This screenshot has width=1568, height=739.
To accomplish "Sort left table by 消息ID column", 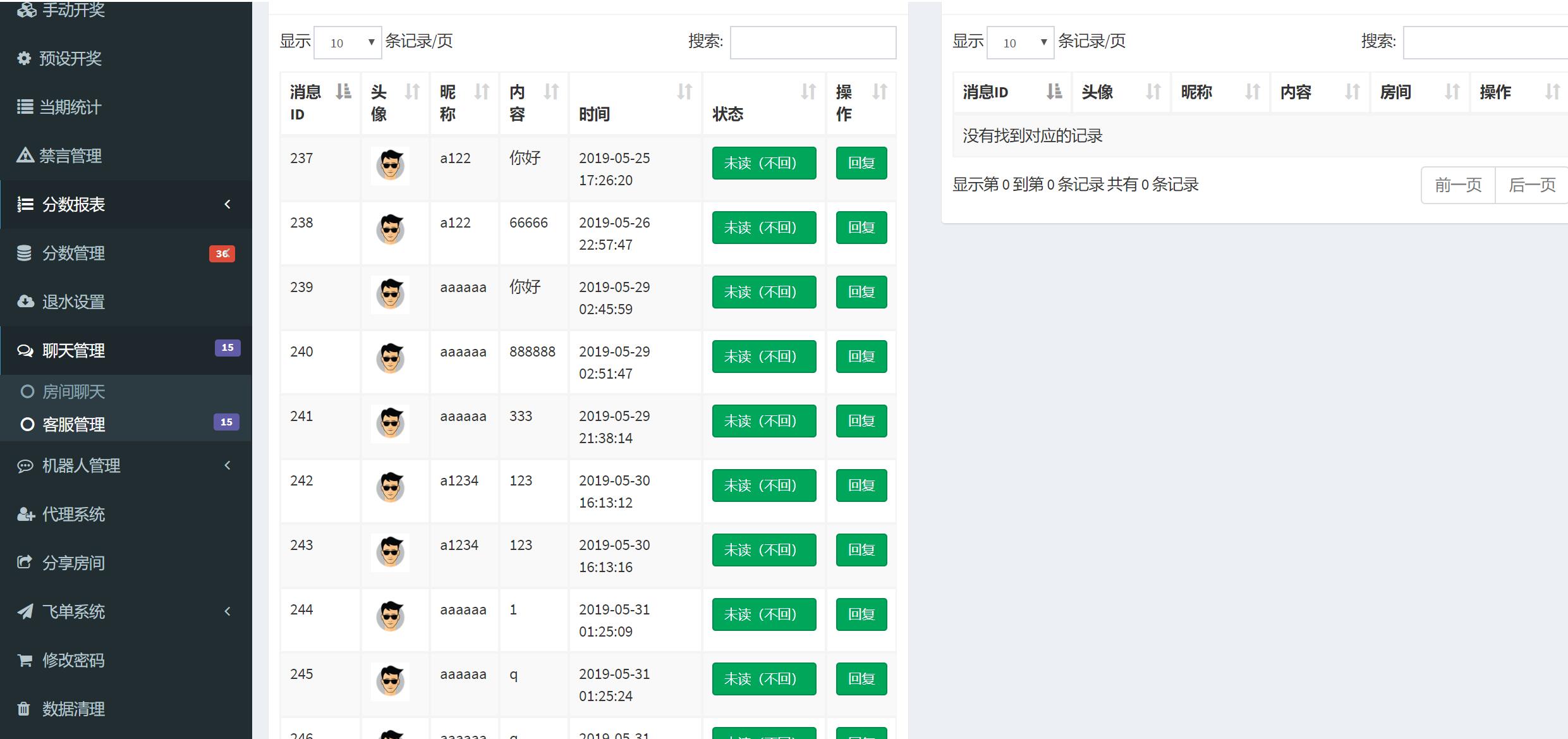I will (x=320, y=103).
